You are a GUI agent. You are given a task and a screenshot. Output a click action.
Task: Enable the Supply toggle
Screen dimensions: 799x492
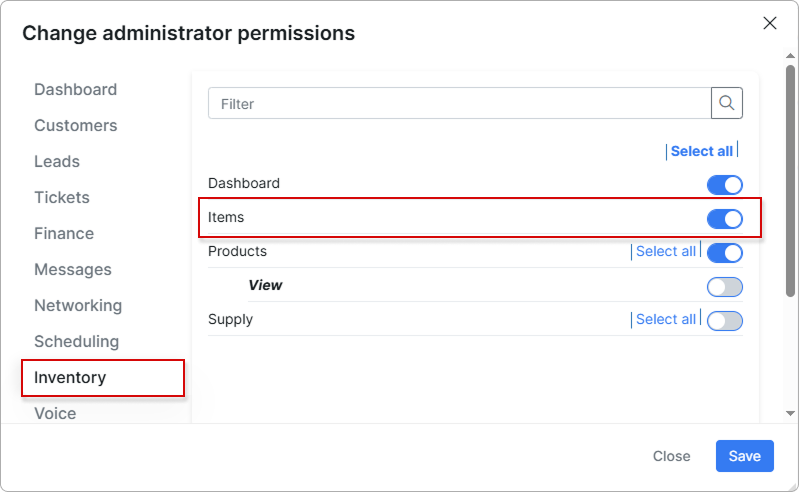point(725,321)
